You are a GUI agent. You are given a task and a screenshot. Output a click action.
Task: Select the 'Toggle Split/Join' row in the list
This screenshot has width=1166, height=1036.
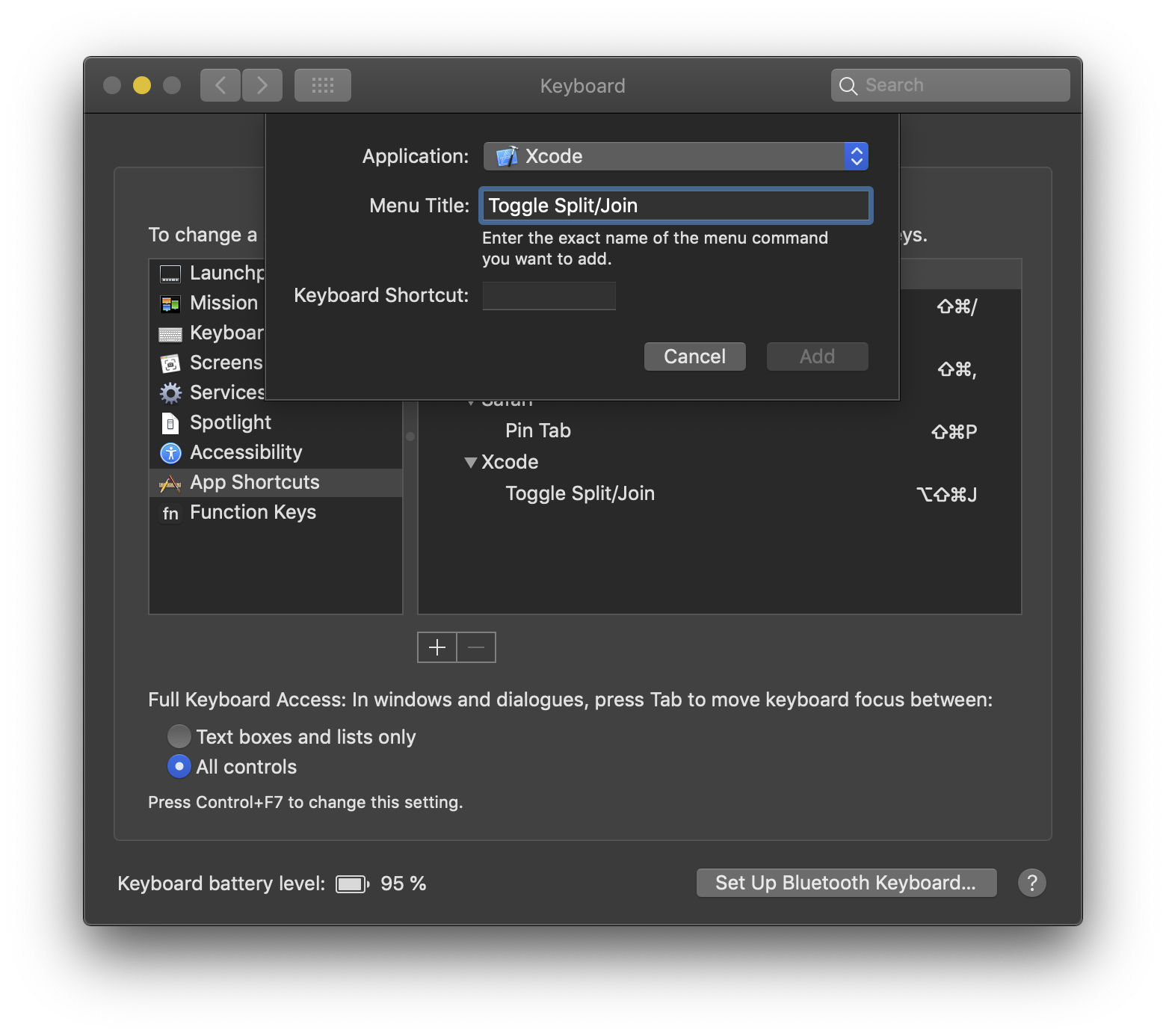720,494
